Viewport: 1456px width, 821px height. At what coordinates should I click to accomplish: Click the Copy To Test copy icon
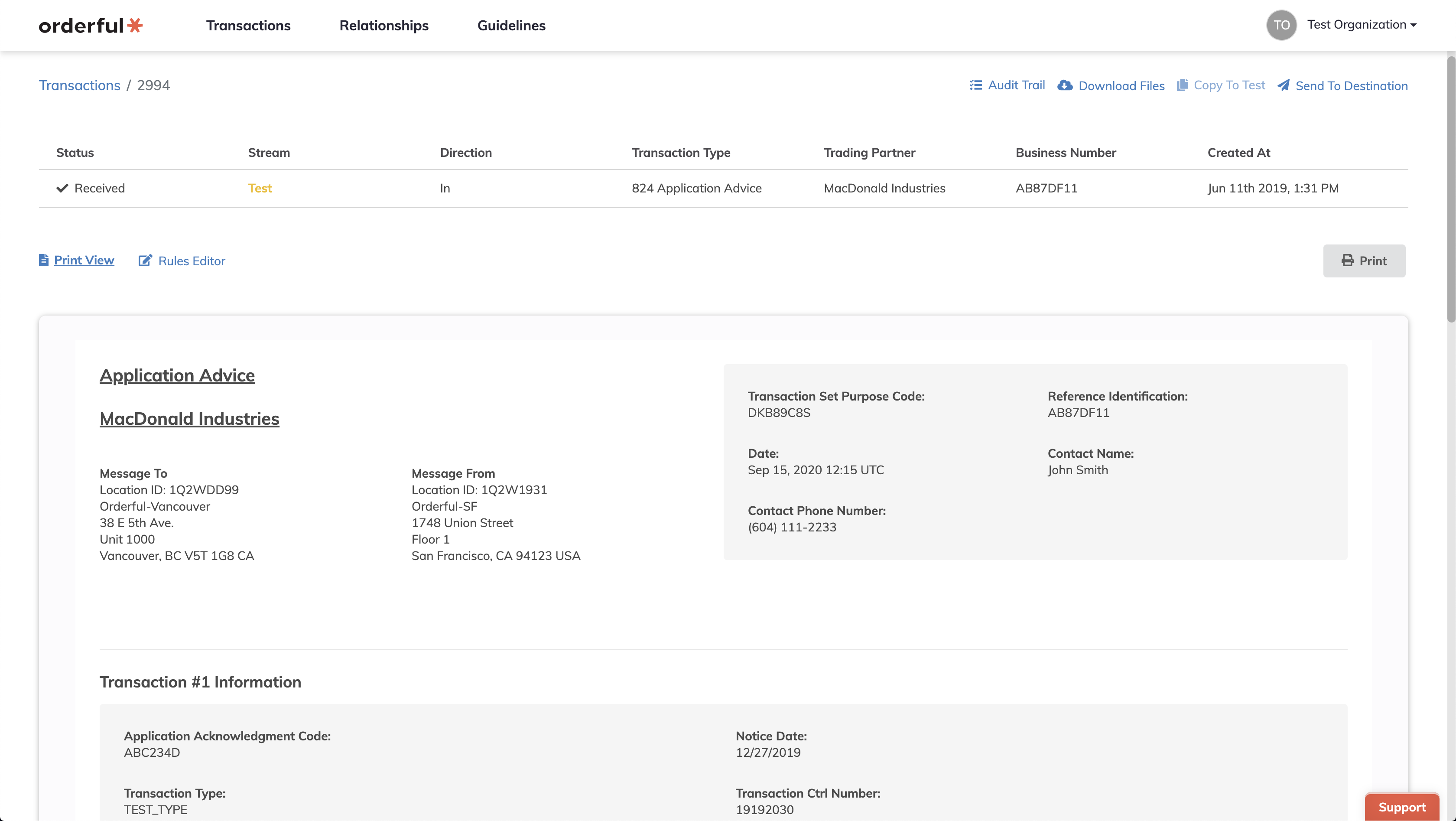coord(1183,85)
